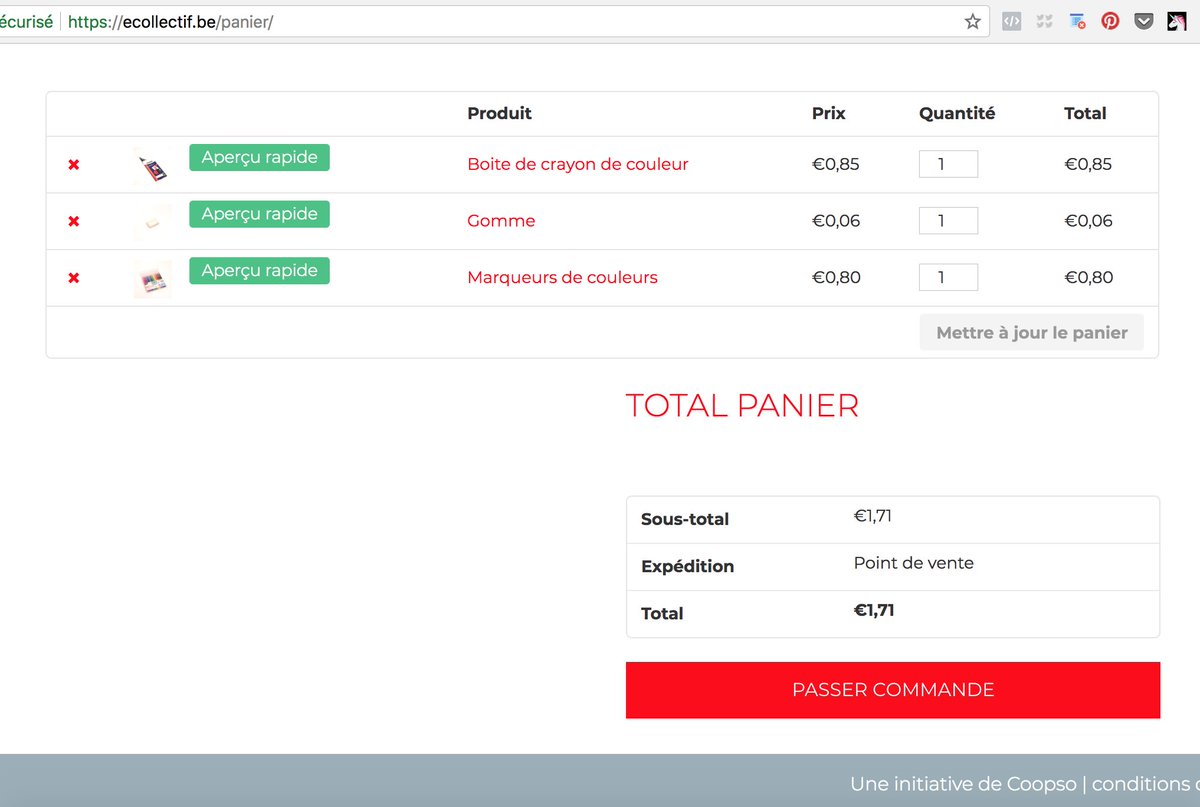This screenshot has height=807, width=1200.
Task: Open the code editor extension icon
Action: coord(1011,20)
